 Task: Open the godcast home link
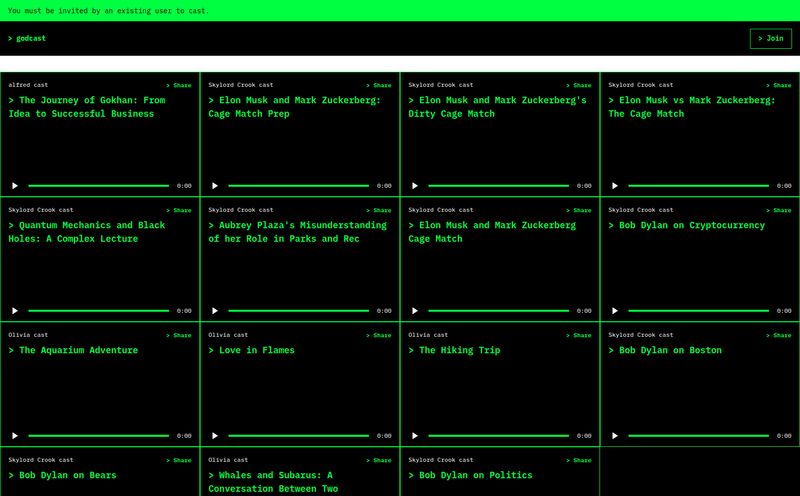click(27, 38)
